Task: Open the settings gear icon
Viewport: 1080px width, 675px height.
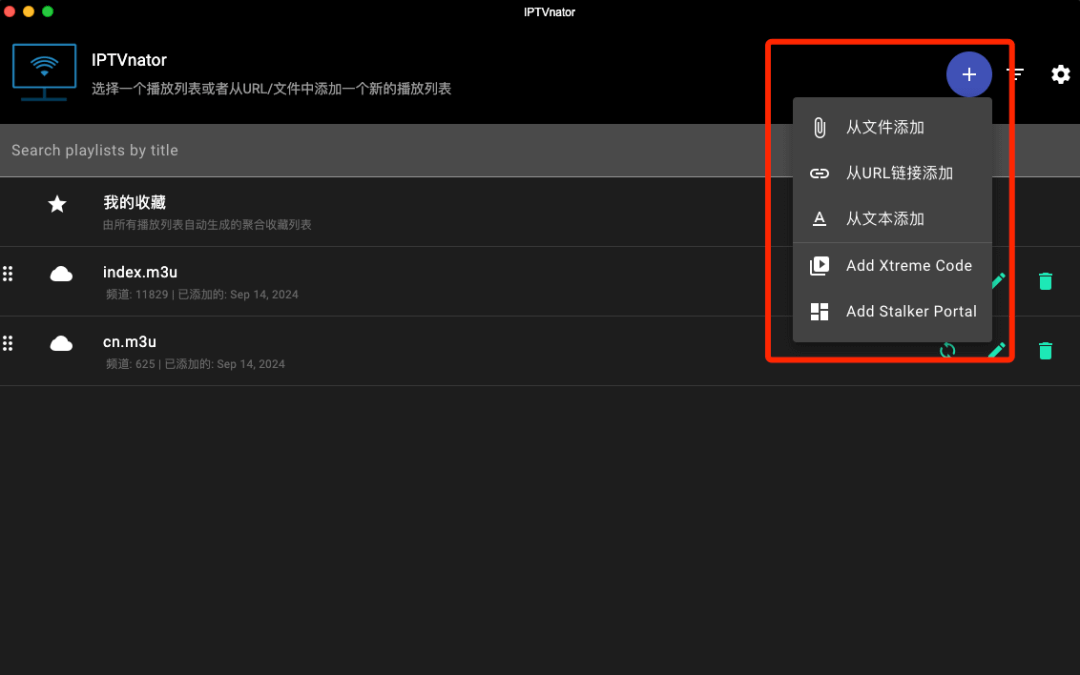Action: pos(1060,75)
